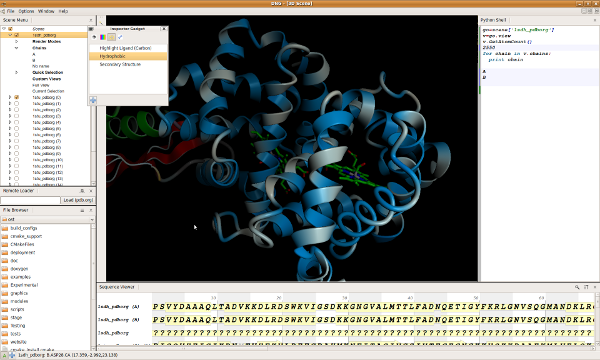Click the search icon in Sequence Viewer
The height and width of the screenshot is (360, 600).
coord(577,287)
